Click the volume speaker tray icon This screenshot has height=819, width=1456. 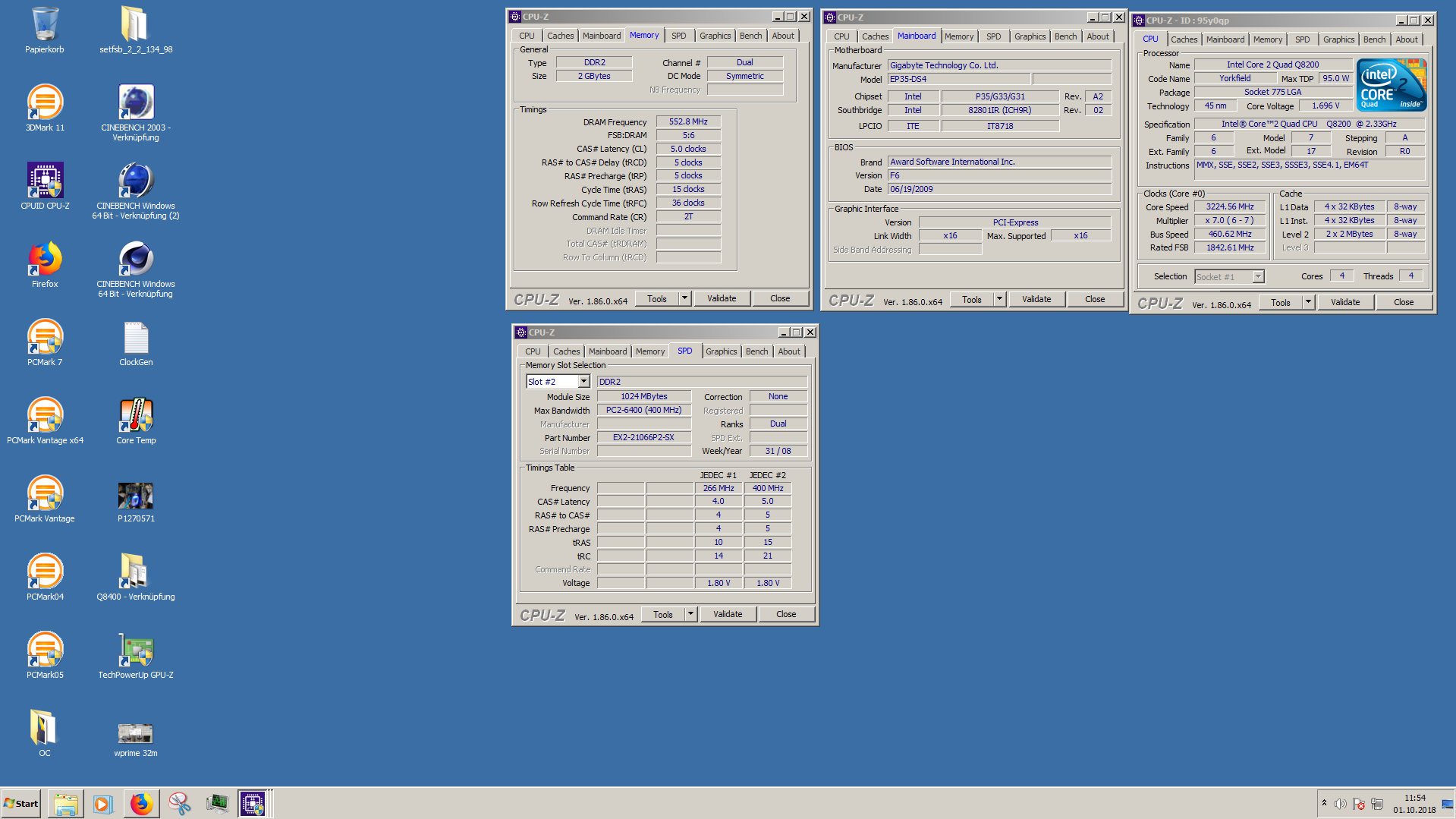1340,804
